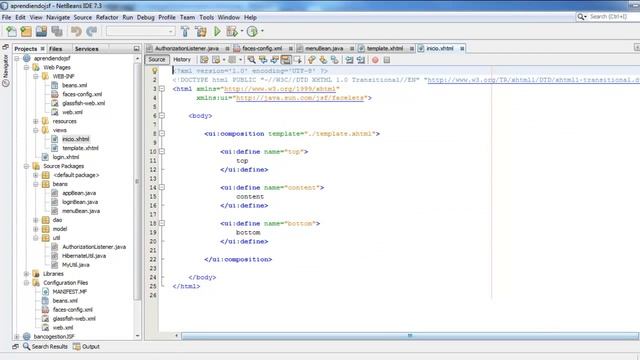Toggle bookmark on current line
640x360 pixels.
point(335,60)
